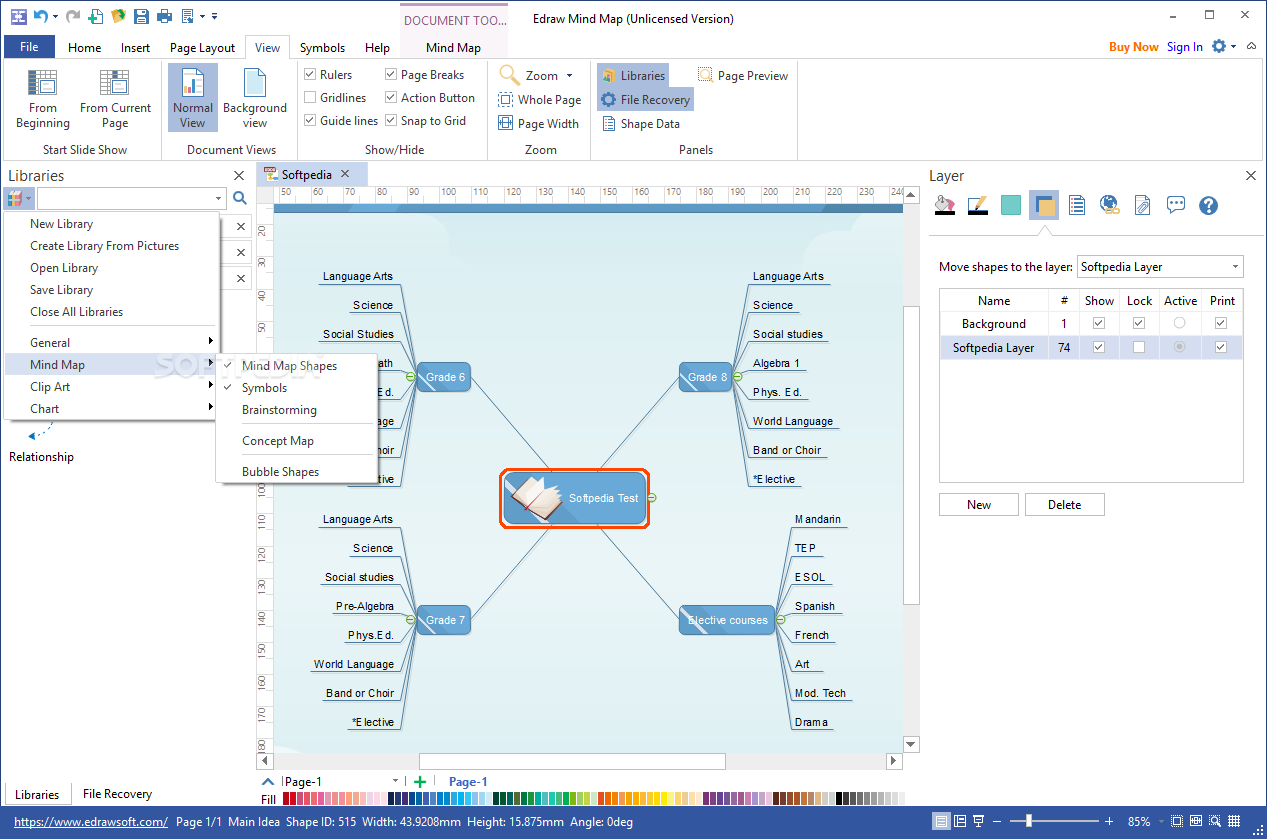Open the Shape Data list icon in panel
This screenshot has width=1267, height=839.
coord(1077,205)
